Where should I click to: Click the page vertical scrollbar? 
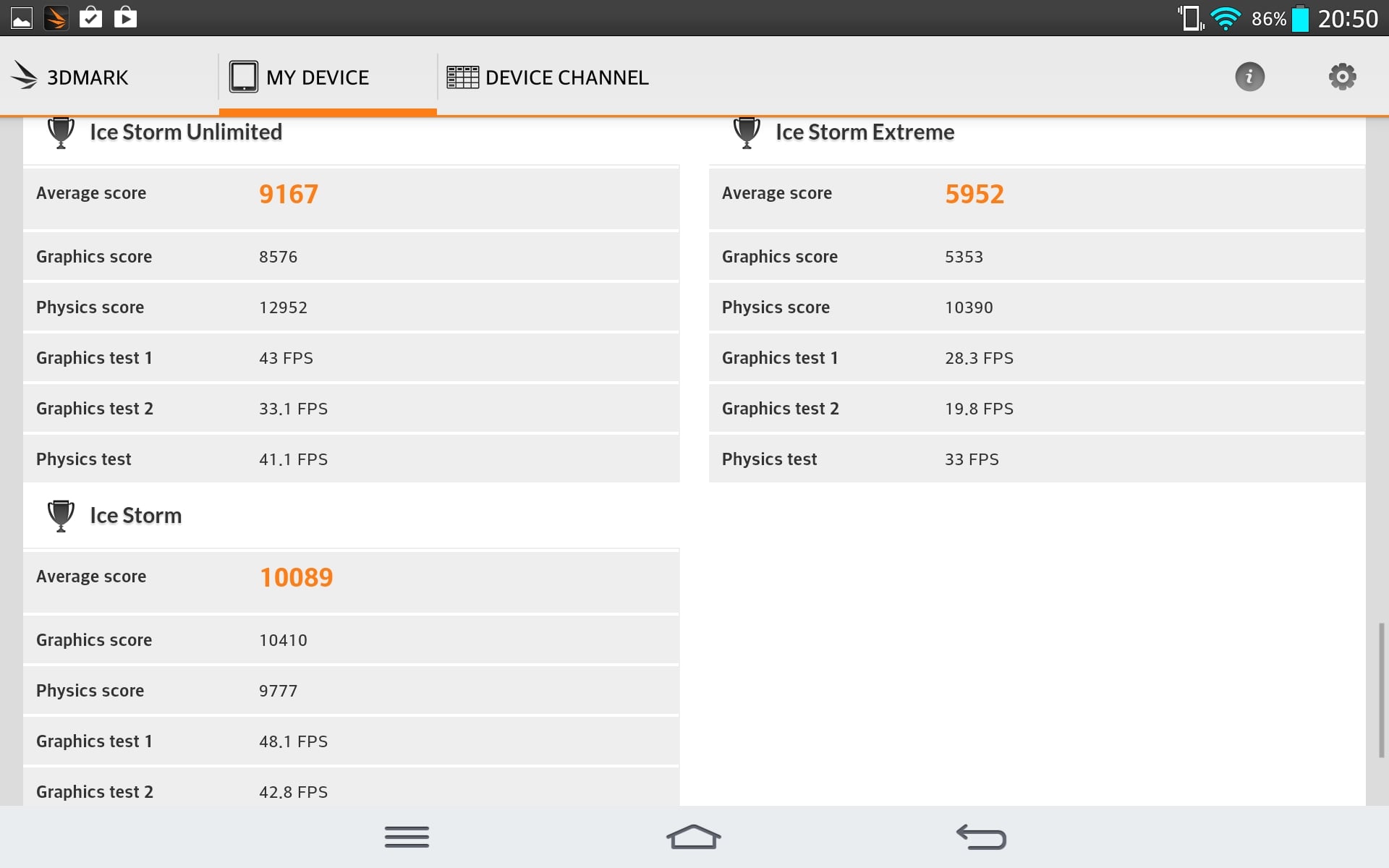pyautogui.click(x=1381, y=690)
